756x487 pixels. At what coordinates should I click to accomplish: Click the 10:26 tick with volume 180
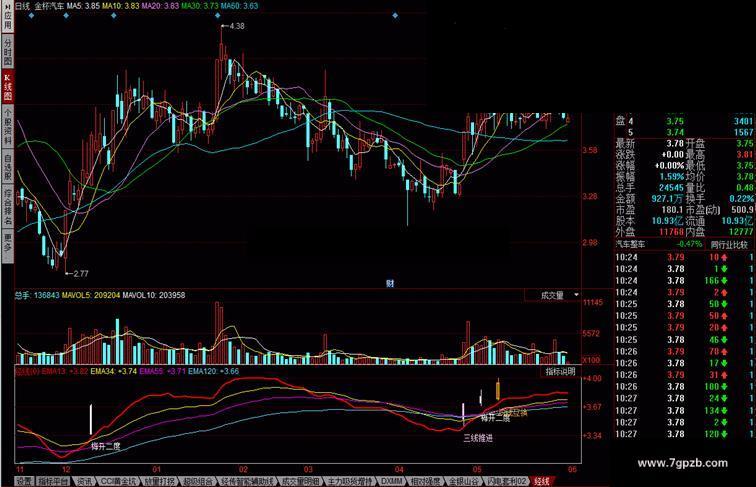685,387
